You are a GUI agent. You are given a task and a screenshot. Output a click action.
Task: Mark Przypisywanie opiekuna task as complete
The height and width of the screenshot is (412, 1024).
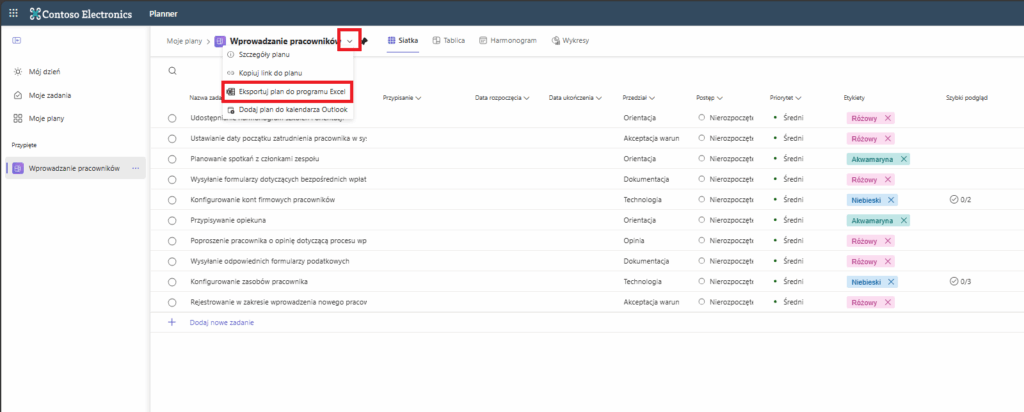pyautogui.click(x=173, y=220)
